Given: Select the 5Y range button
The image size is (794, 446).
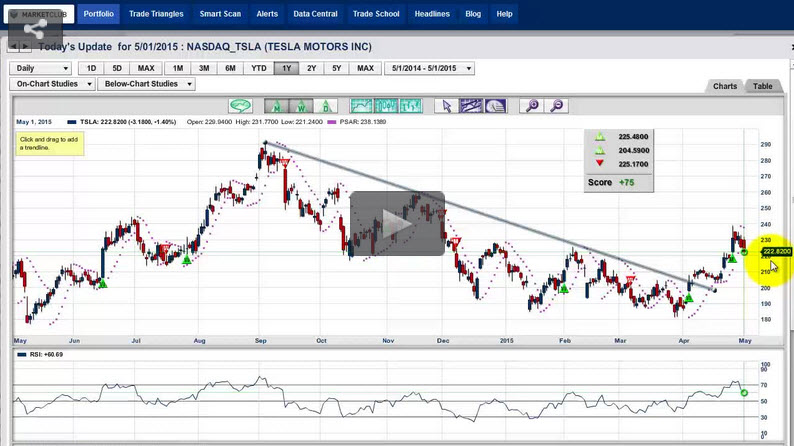Looking at the screenshot, I should tap(337, 68).
